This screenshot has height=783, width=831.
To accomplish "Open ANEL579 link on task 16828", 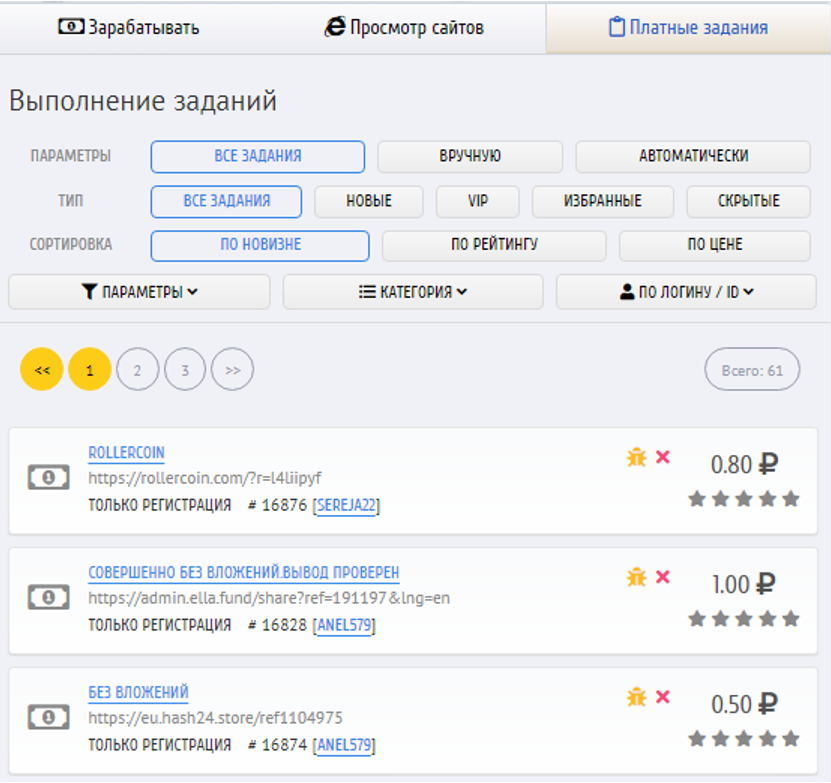I will (x=344, y=625).
